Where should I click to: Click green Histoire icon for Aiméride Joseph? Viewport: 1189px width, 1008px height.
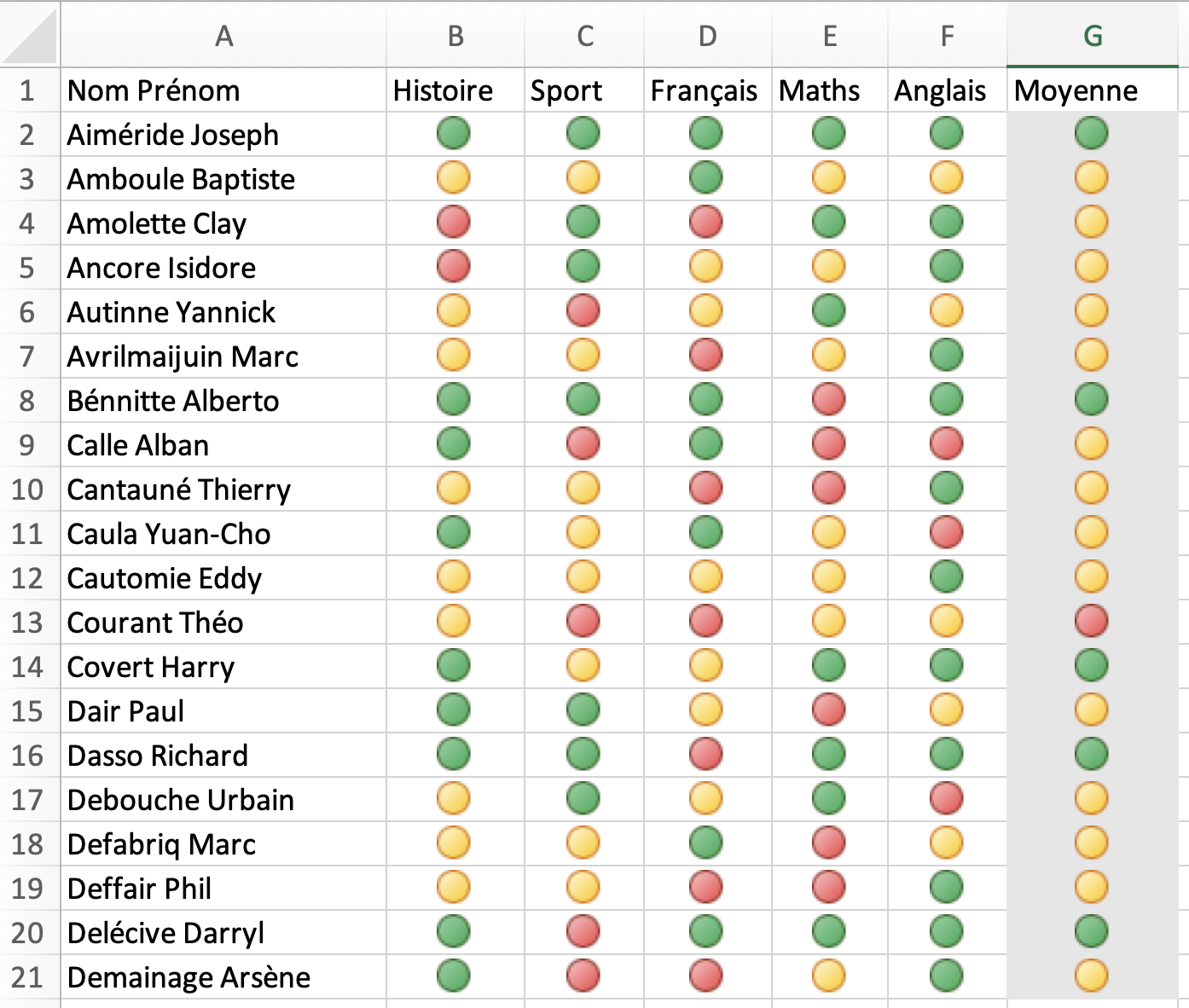pos(453,134)
